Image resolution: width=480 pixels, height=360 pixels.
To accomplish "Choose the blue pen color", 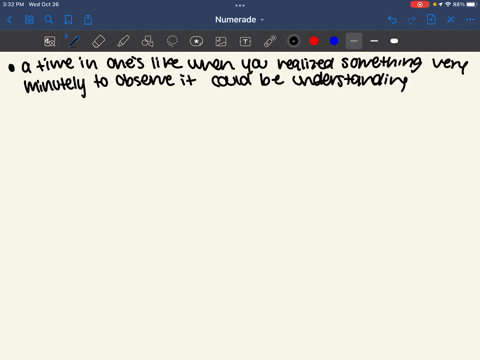I will coord(334,41).
